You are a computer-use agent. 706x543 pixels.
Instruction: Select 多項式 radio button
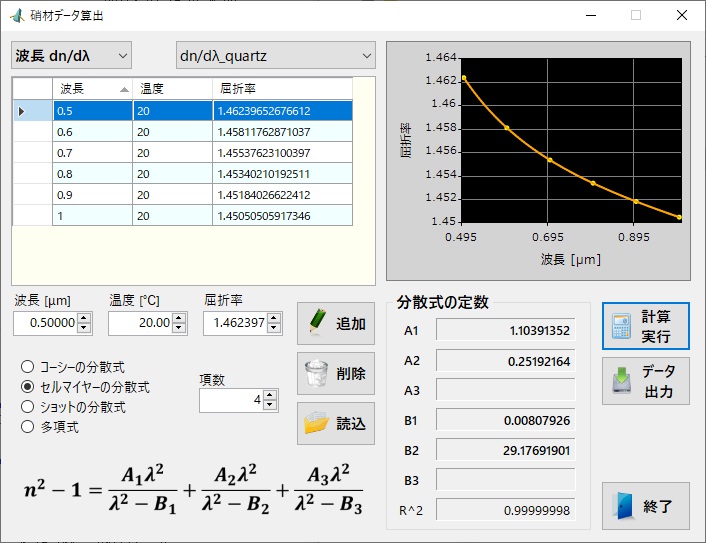click(27, 426)
